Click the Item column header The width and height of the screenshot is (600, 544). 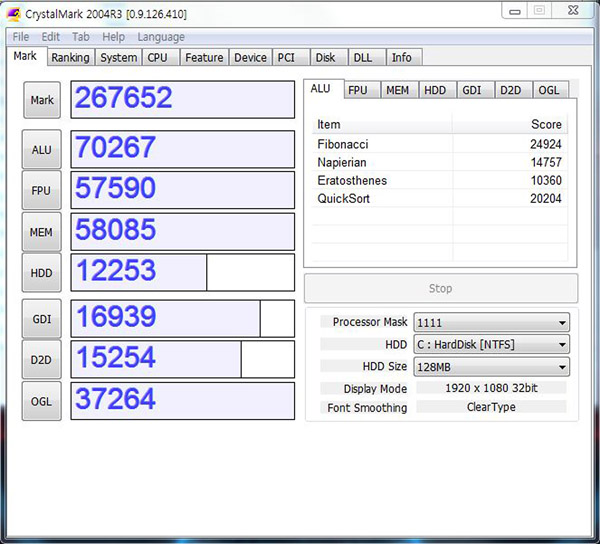click(382, 124)
